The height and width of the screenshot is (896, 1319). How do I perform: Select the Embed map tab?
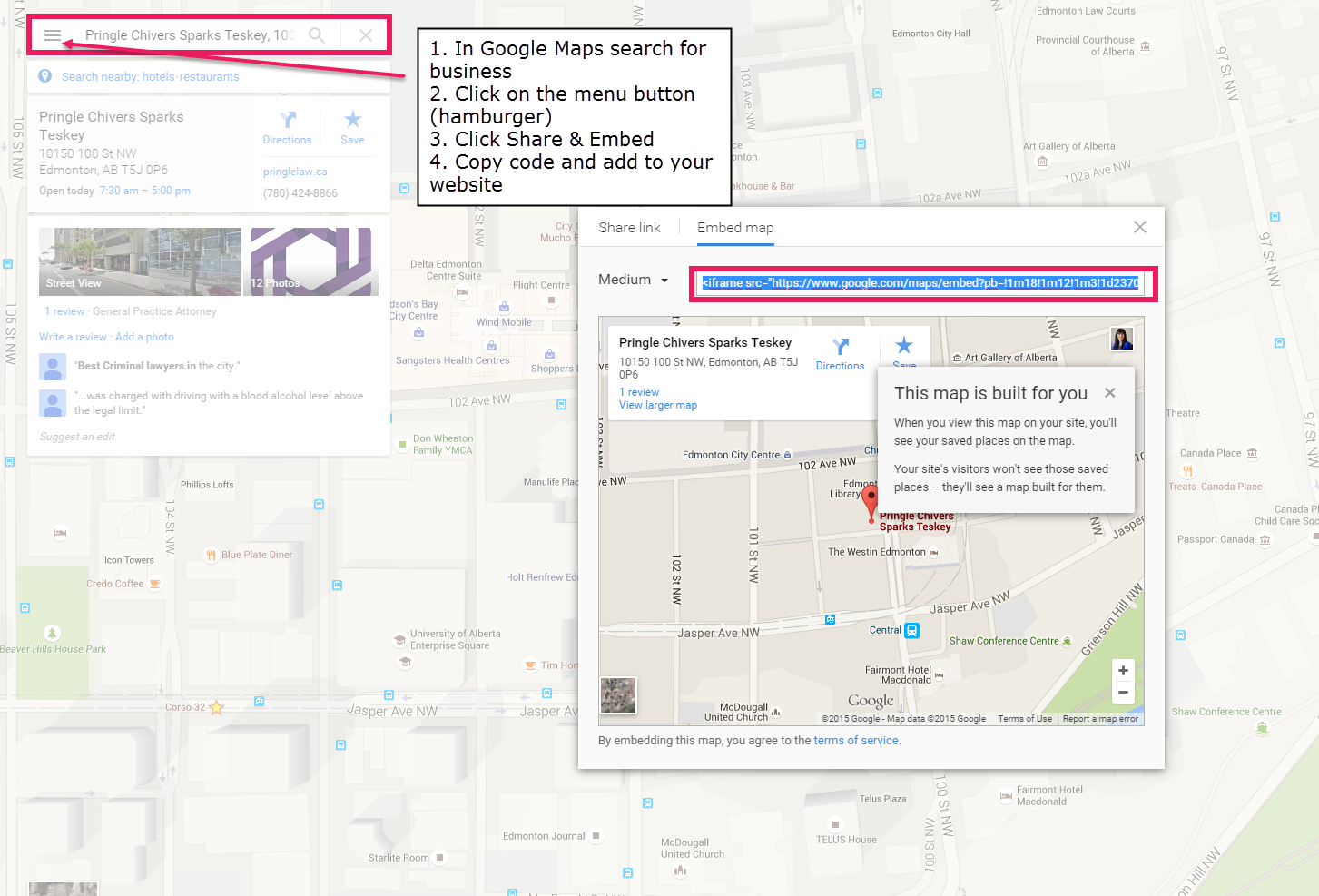point(735,228)
